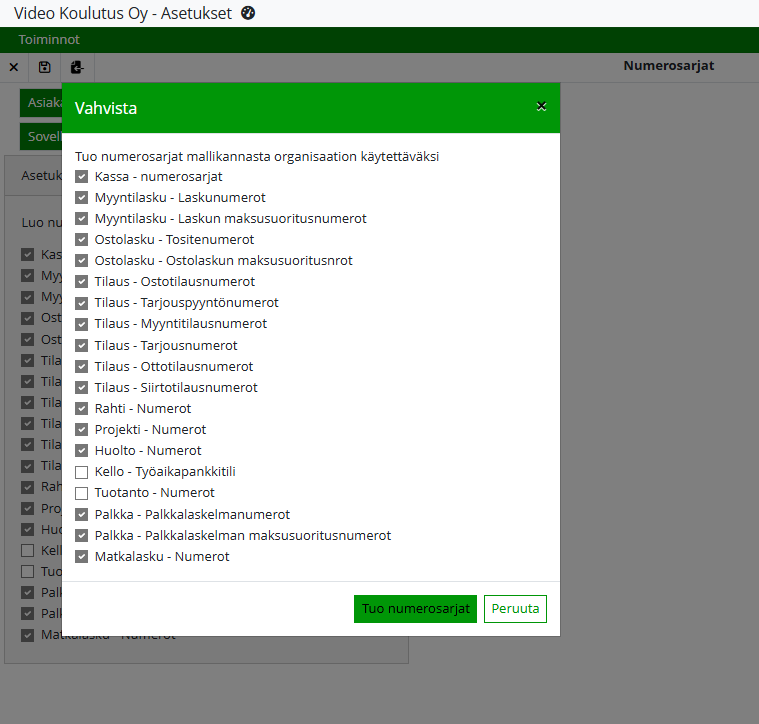Deselect Tilaus - Tarjouspyyntönumerot checkbox
The height and width of the screenshot is (724, 759).
pos(82,303)
